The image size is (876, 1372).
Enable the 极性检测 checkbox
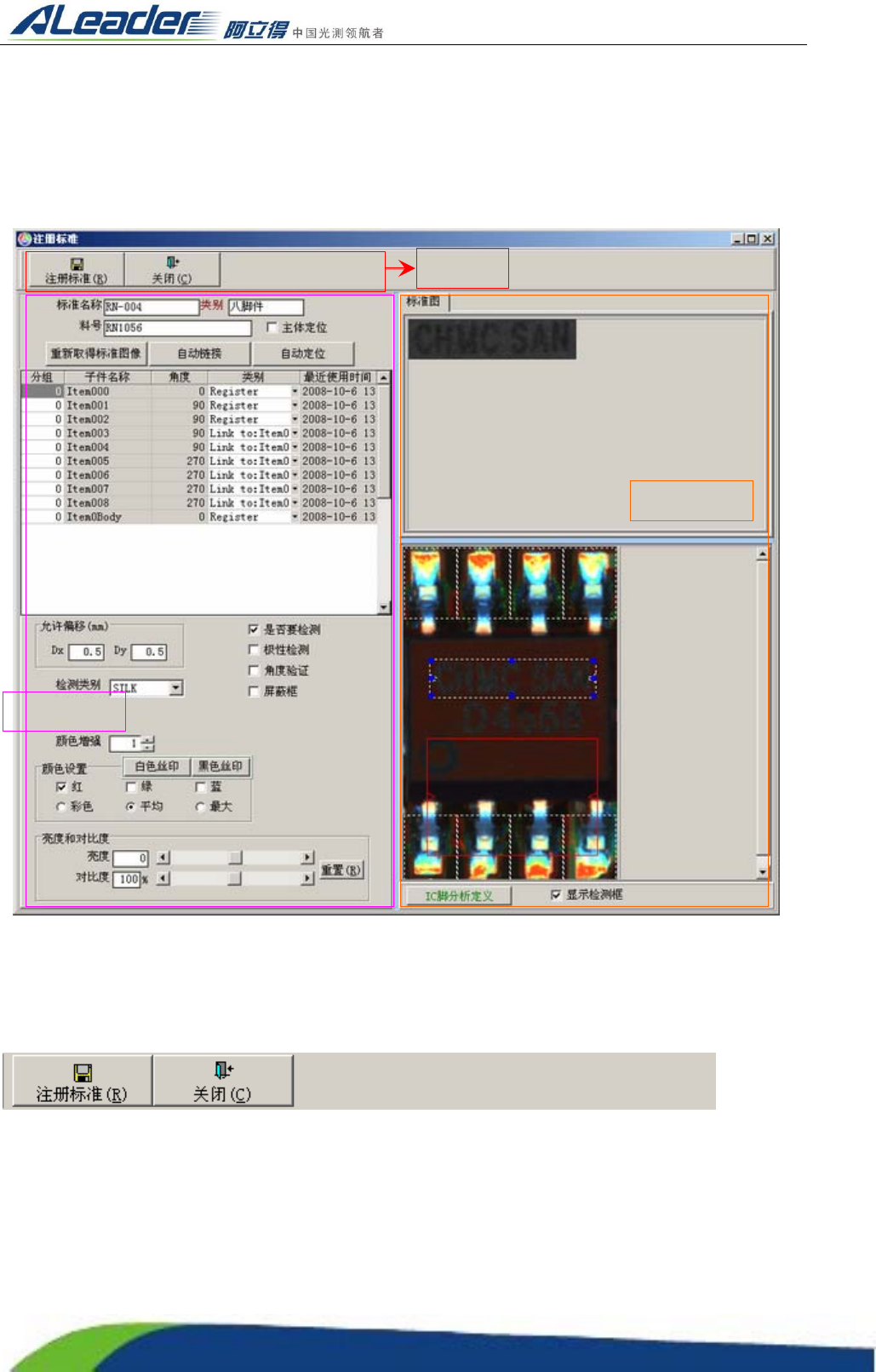(253, 650)
